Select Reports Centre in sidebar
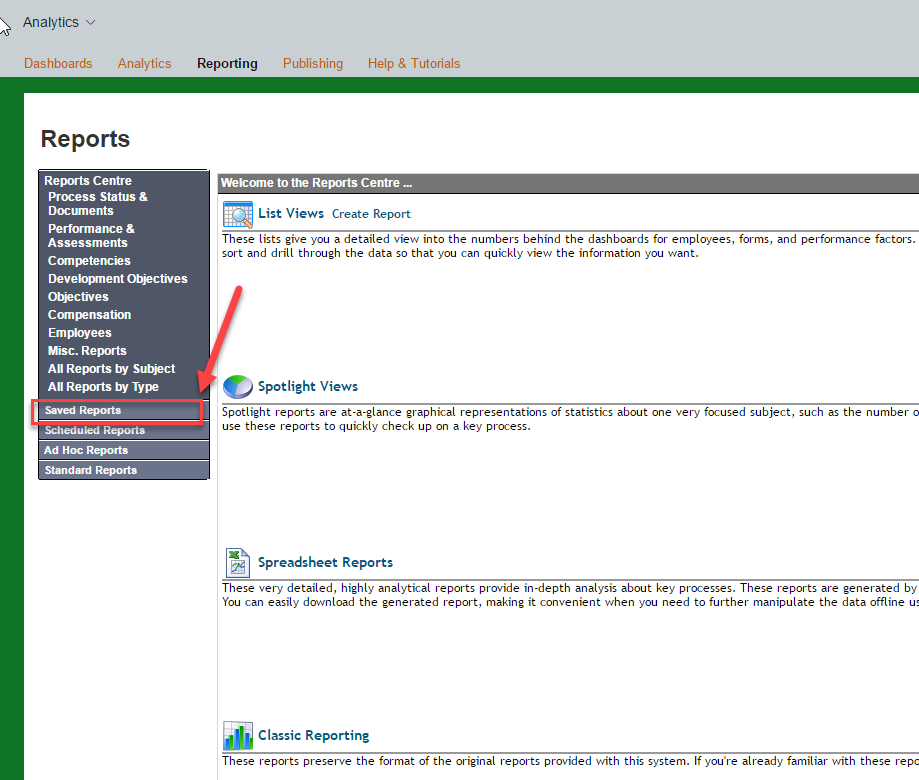919x780 pixels. point(88,180)
